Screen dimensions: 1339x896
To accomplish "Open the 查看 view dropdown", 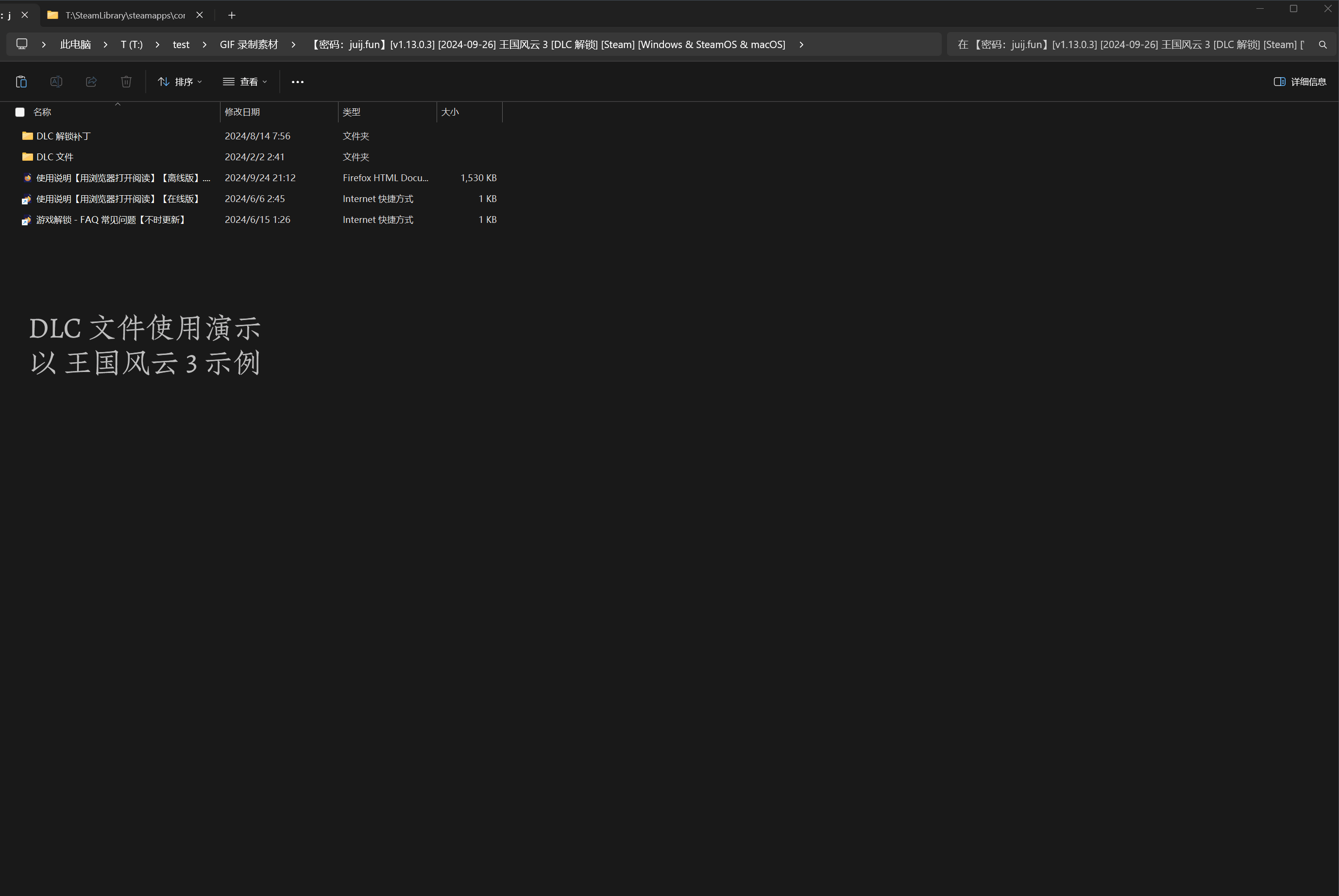I will pos(245,82).
